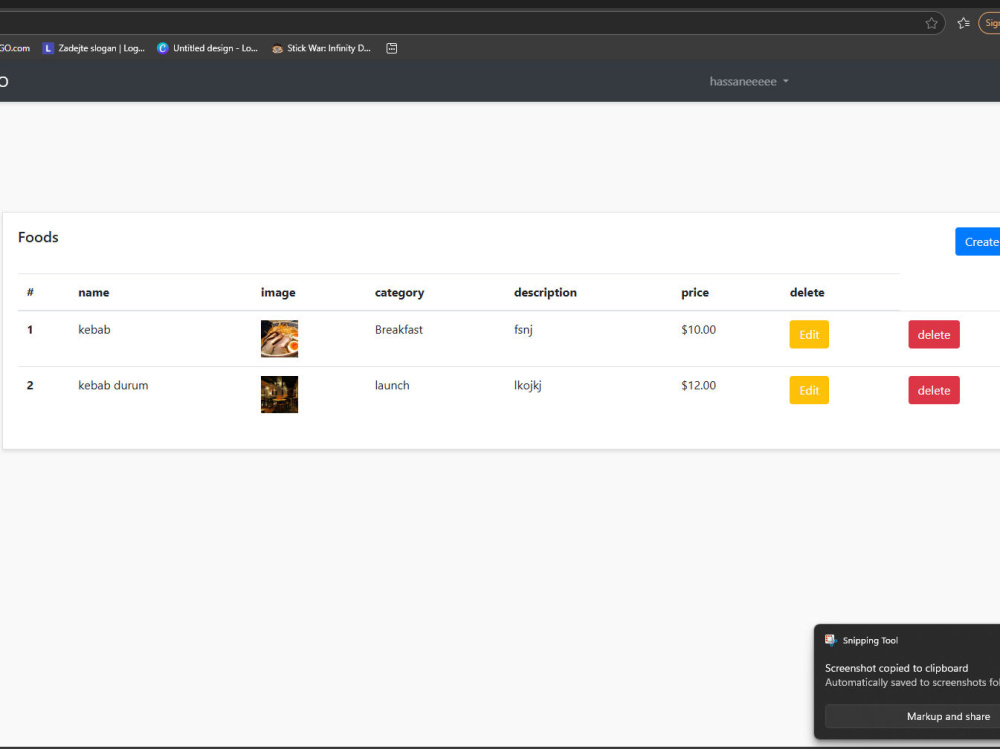Screen dimensions: 1000x749
Task: Click the kebab durum name cell
Action: tap(113, 385)
